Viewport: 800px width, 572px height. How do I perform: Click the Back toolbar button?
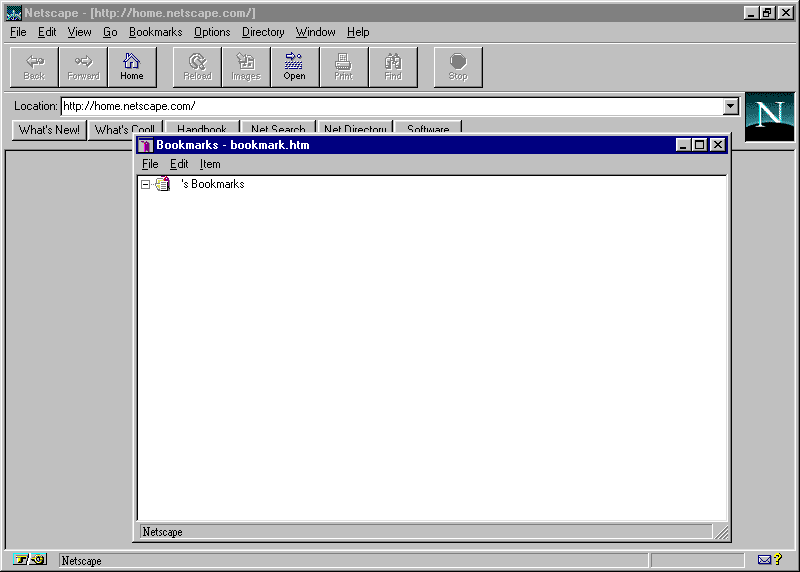[x=34, y=67]
